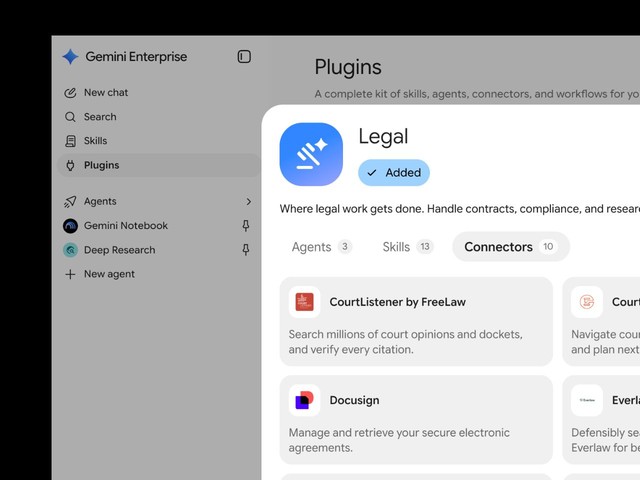Click the Agents rocket icon

point(70,201)
